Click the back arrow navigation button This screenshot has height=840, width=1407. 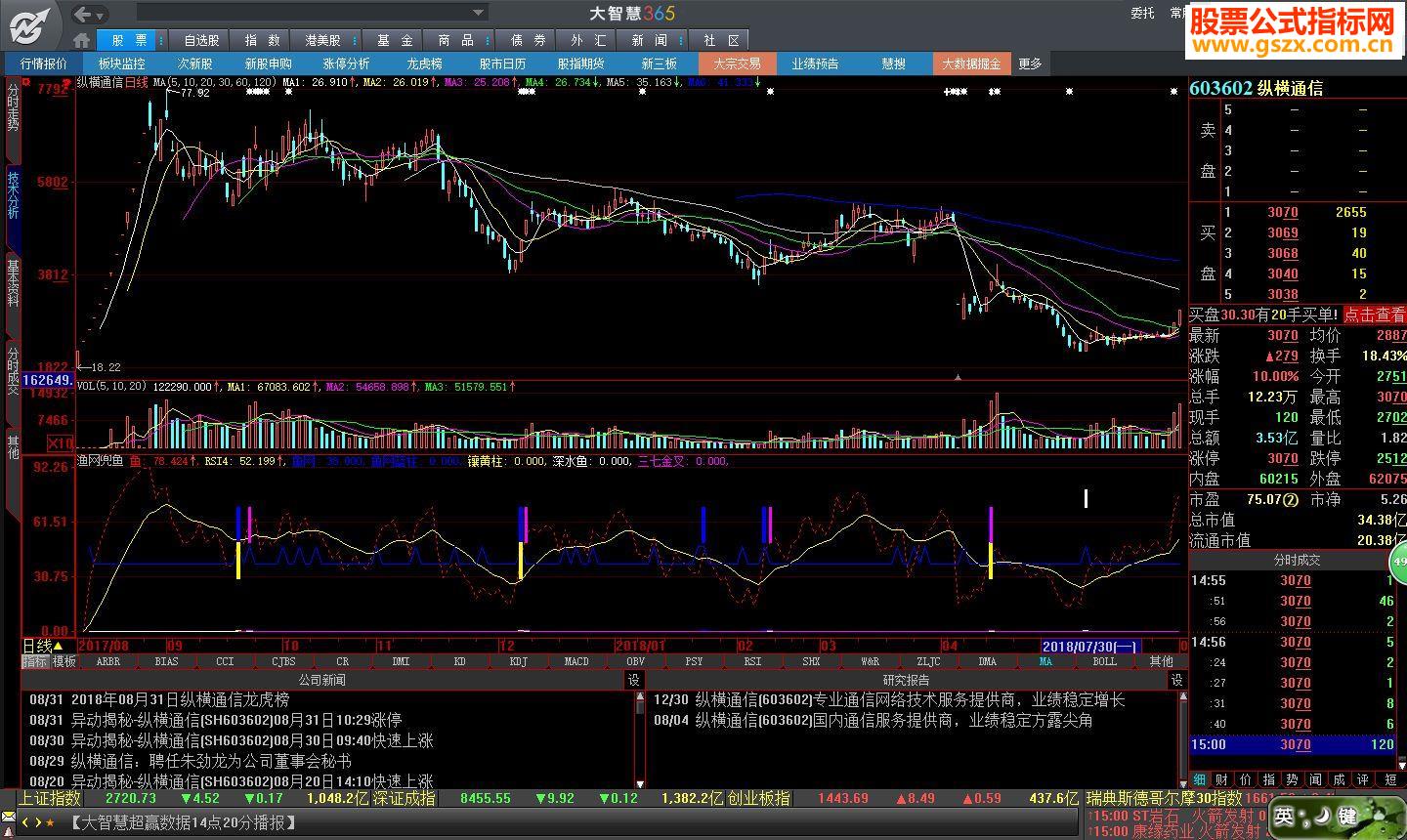click(83, 14)
